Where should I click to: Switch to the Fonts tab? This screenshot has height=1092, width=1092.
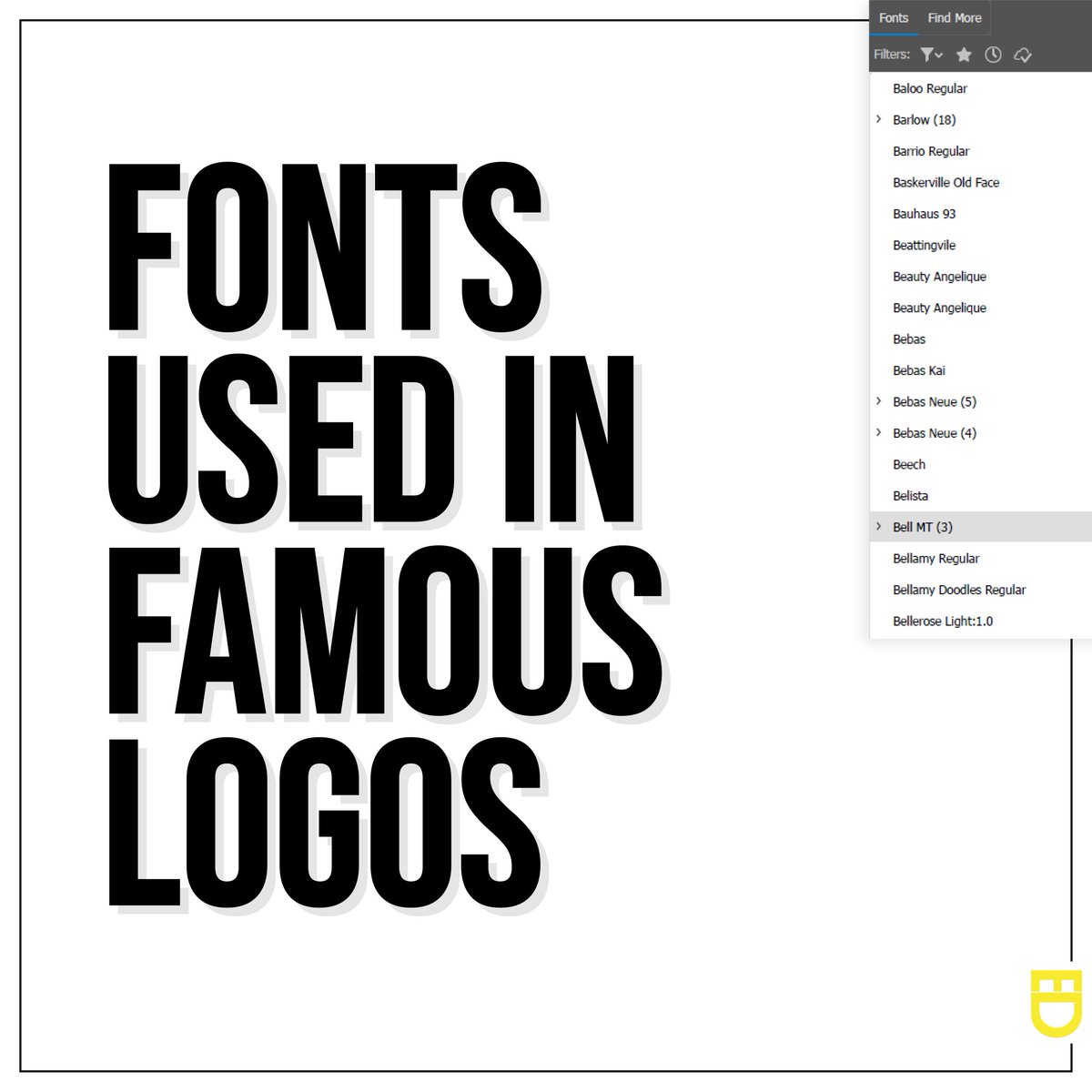click(894, 17)
